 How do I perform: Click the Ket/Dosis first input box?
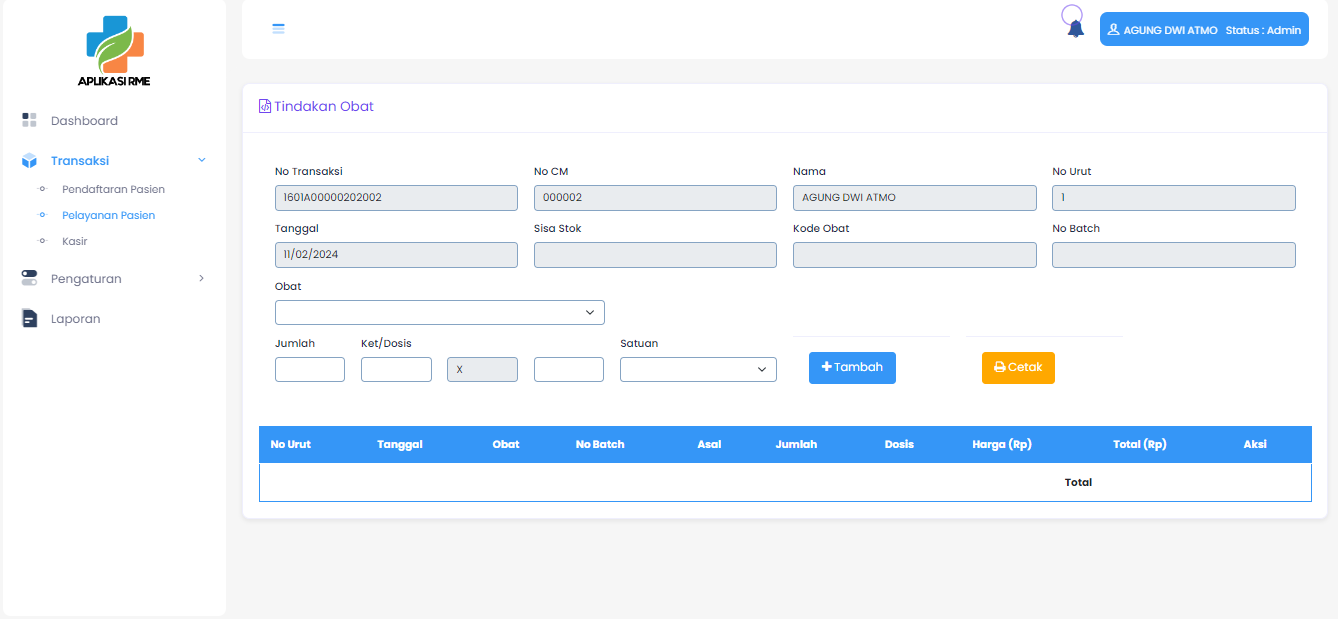pyautogui.click(x=396, y=370)
